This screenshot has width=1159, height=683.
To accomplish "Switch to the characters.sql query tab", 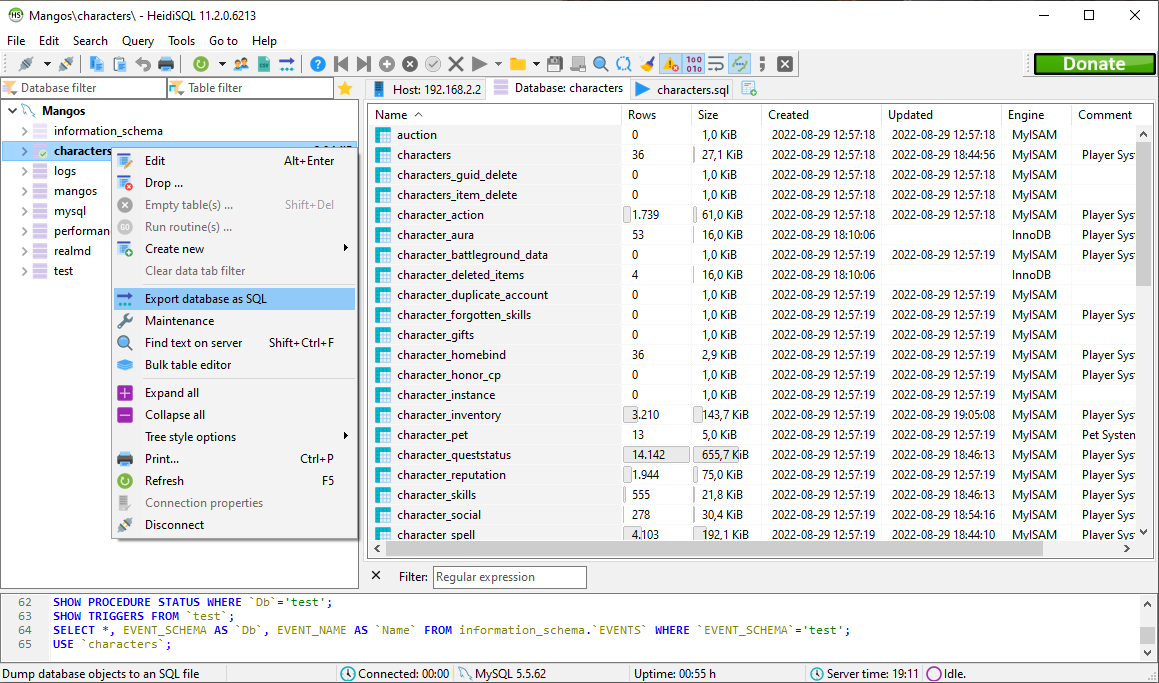I will 683,89.
